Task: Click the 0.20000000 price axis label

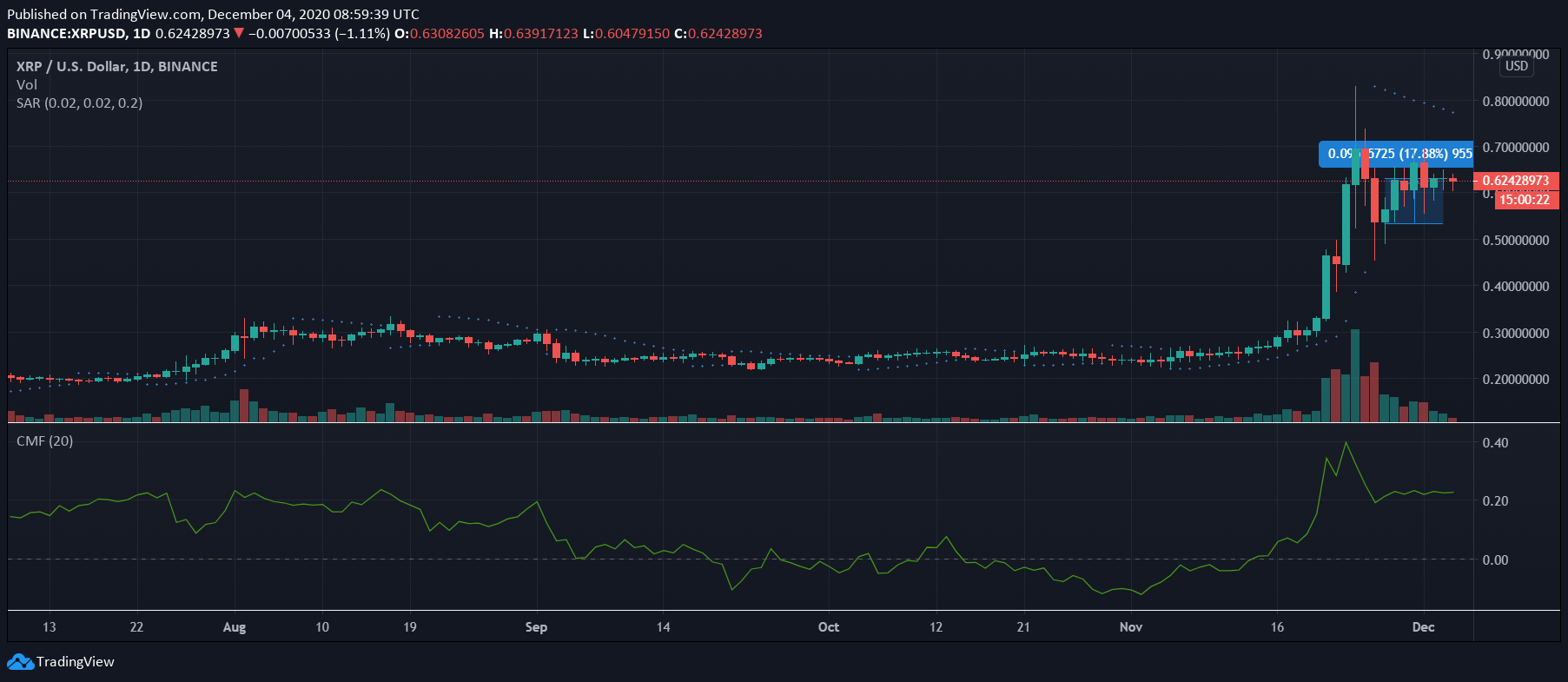Action: point(1516,380)
